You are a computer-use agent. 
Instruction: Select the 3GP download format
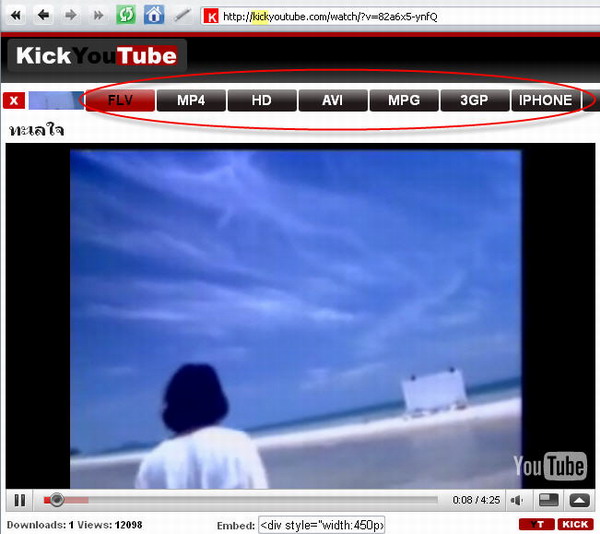[x=474, y=101]
